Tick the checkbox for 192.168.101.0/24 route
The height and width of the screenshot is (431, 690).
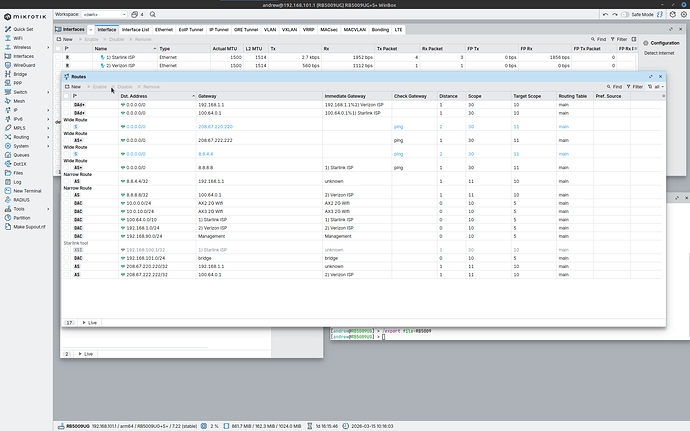point(66,258)
